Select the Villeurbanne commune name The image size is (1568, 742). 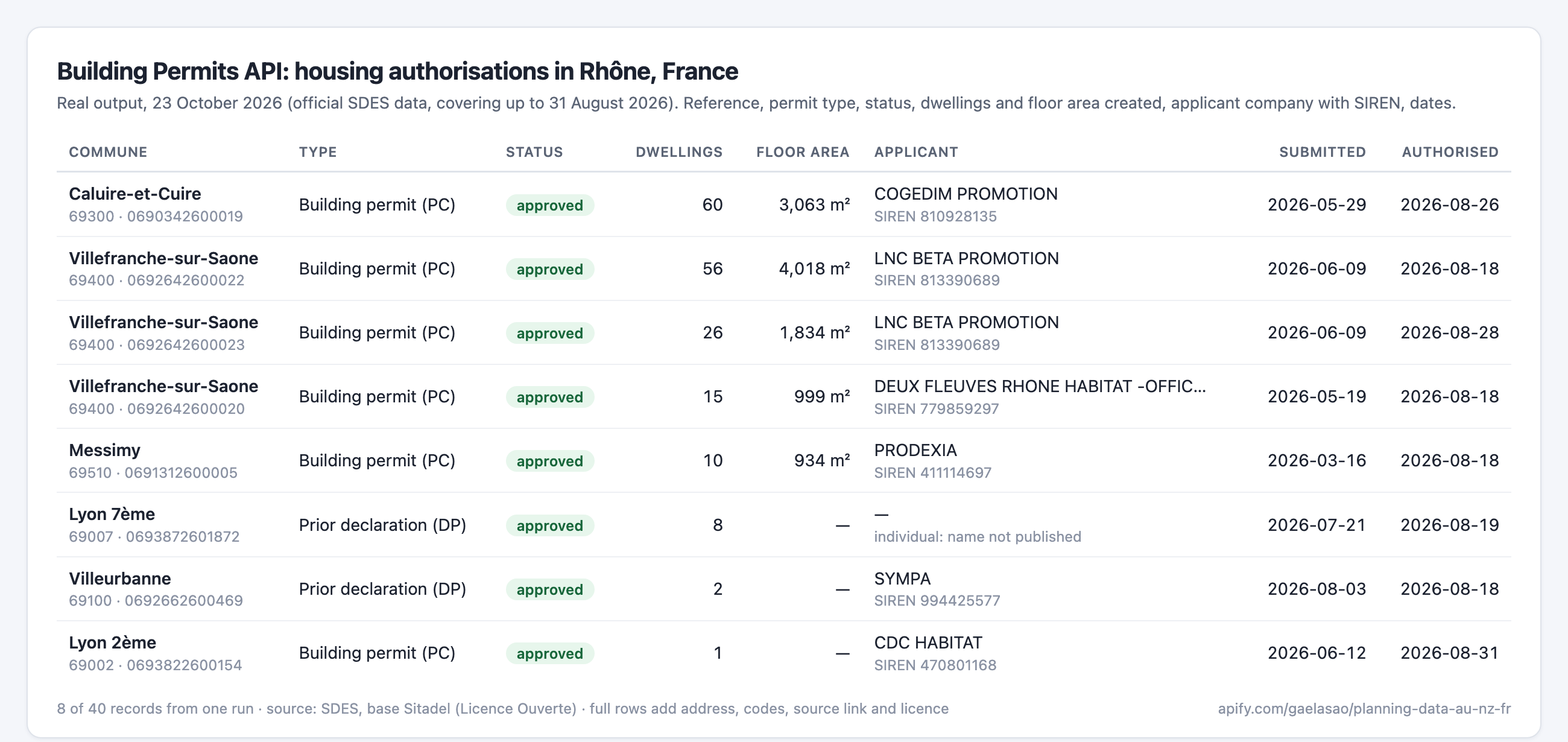click(x=120, y=579)
